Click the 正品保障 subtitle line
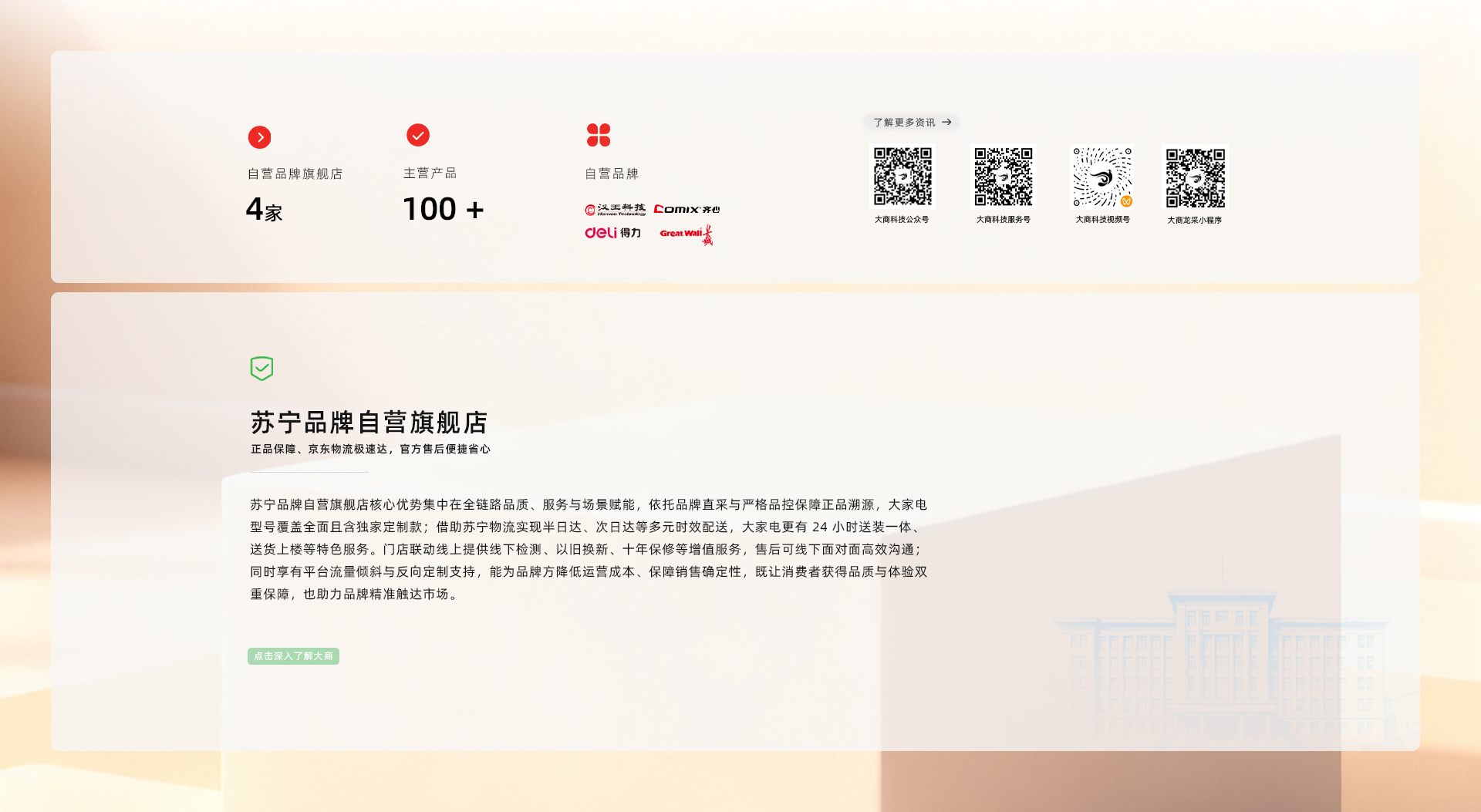Image resolution: width=1481 pixels, height=812 pixels. coord(370,449)
